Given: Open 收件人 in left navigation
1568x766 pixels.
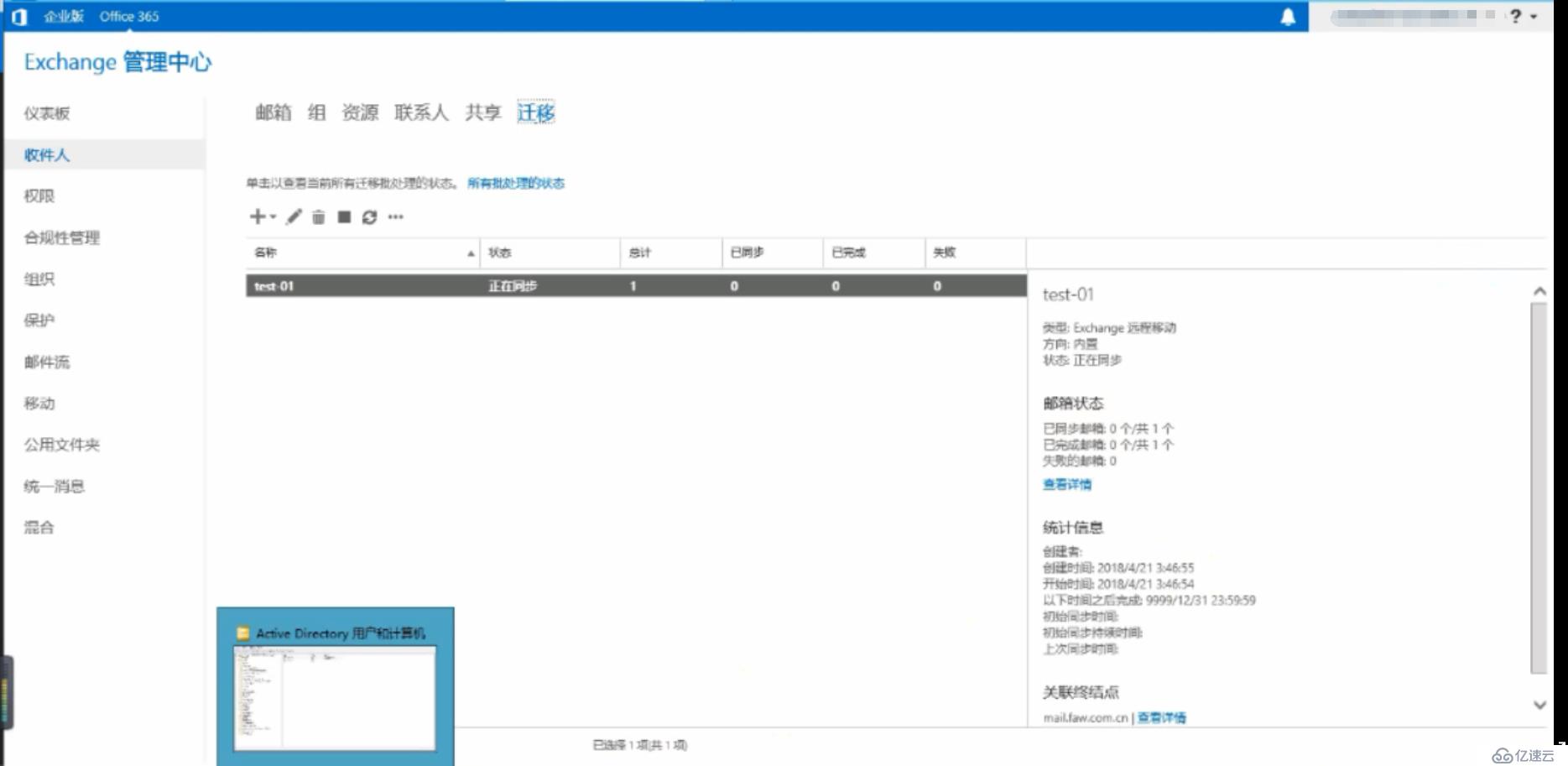Looking at the screenshot, I should [47, 155].
